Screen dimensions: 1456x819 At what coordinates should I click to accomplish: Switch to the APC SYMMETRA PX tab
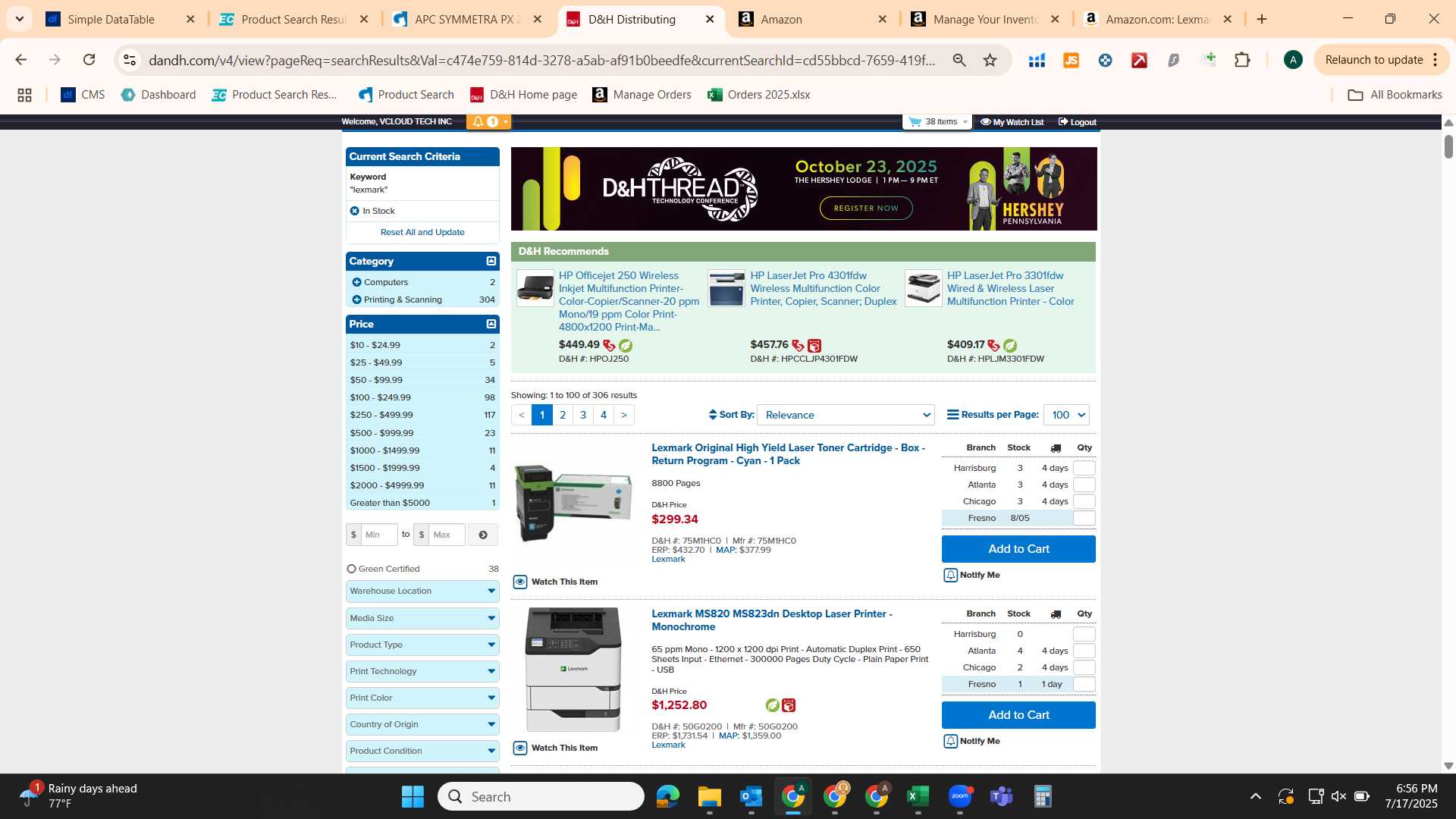468,20
